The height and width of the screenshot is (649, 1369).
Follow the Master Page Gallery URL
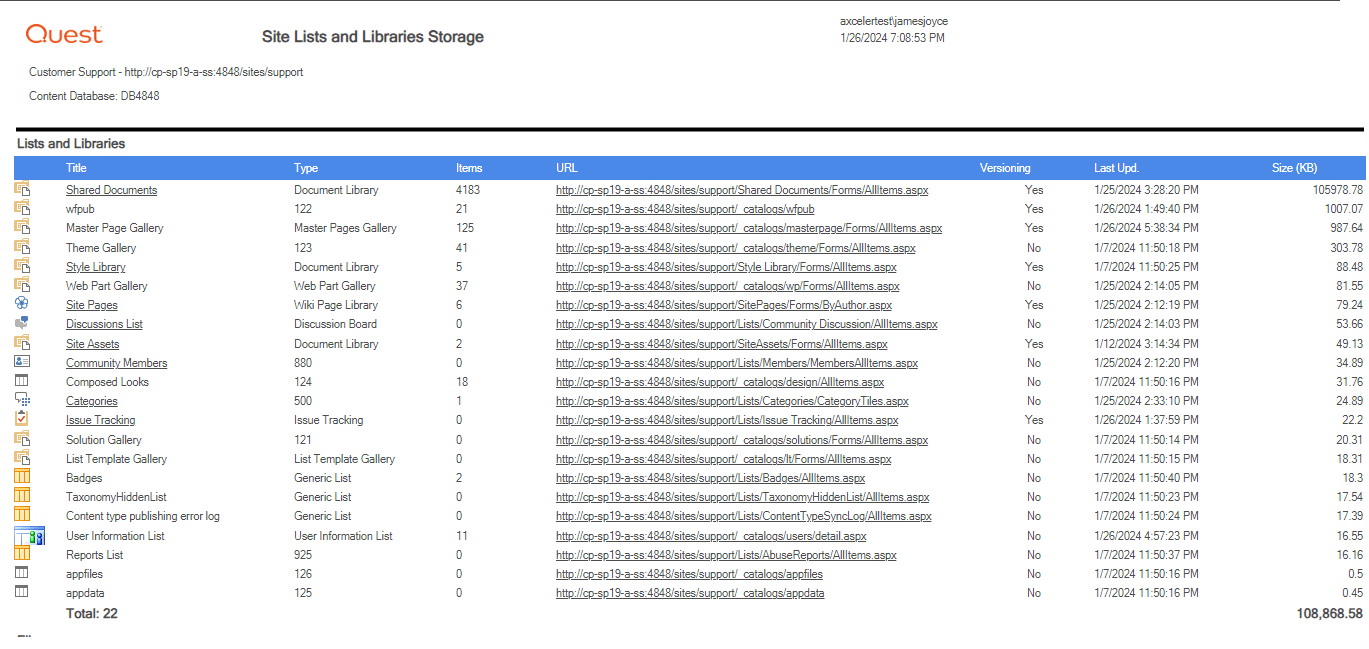(x=749, y=227)
